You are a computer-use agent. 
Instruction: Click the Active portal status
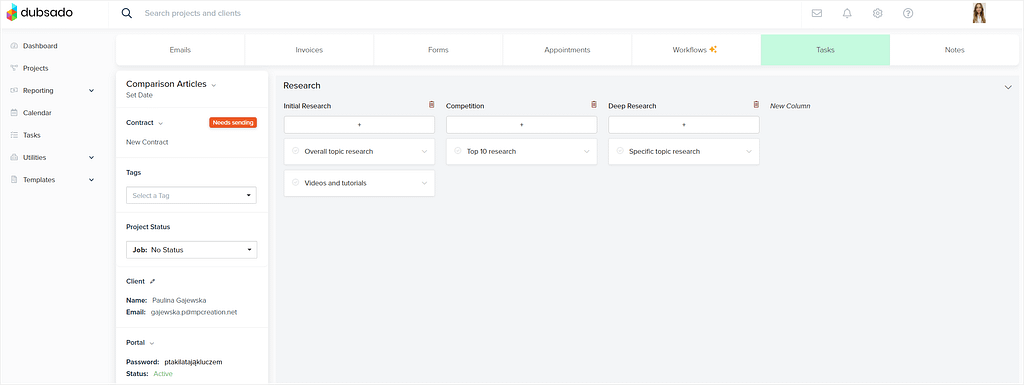click(x=163, y=374)
